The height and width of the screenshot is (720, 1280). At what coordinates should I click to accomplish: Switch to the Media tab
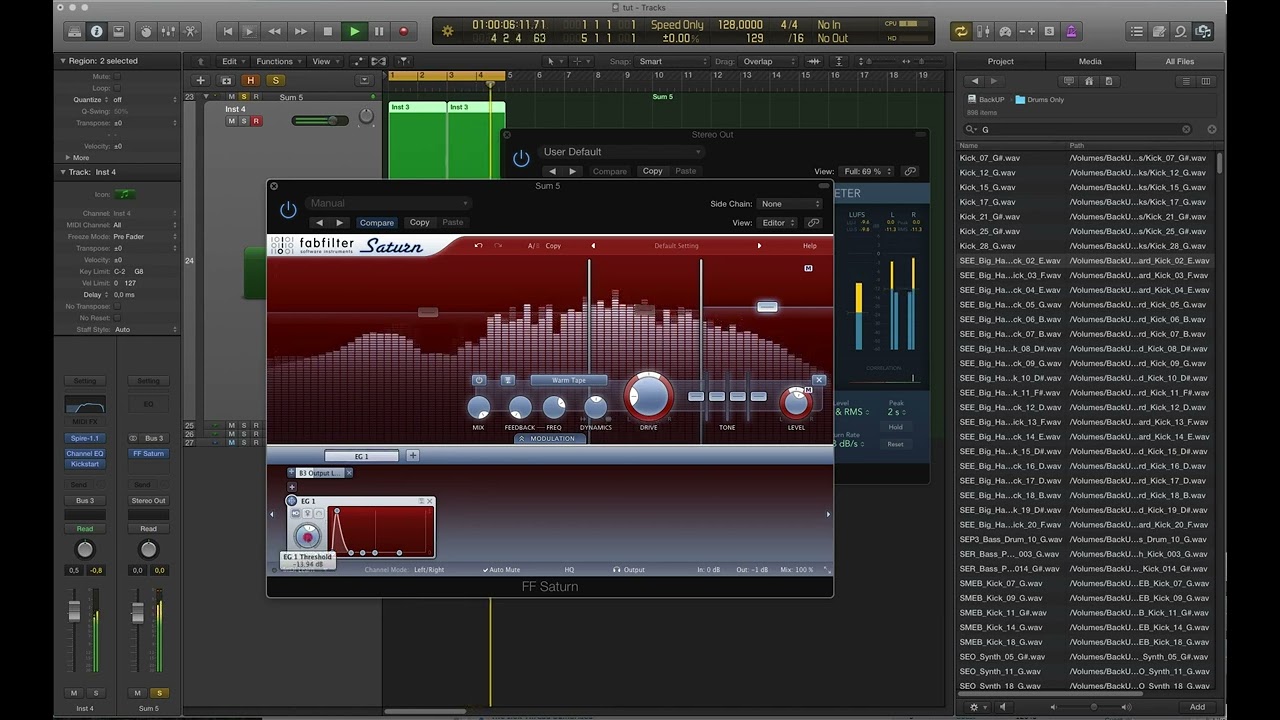[1090, 61]
